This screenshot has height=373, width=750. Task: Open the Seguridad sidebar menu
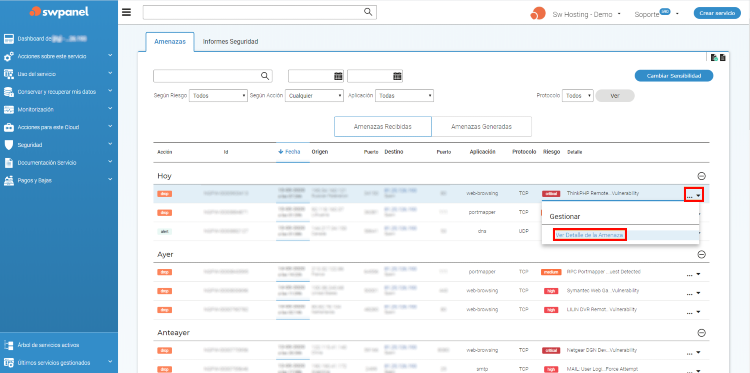(30, 145)
